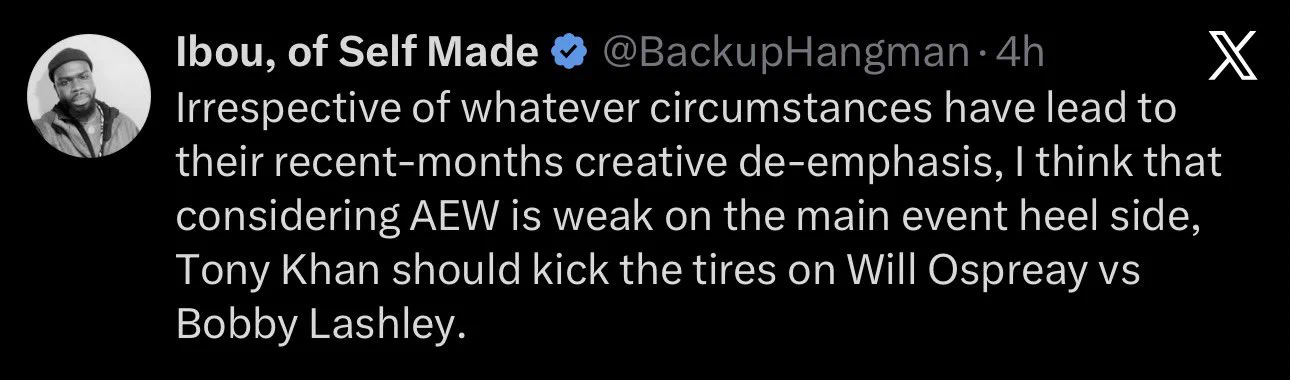Click the name "Bobby Lashley." in the tweet
1290x380 pixels.
(x=321, y=326)
